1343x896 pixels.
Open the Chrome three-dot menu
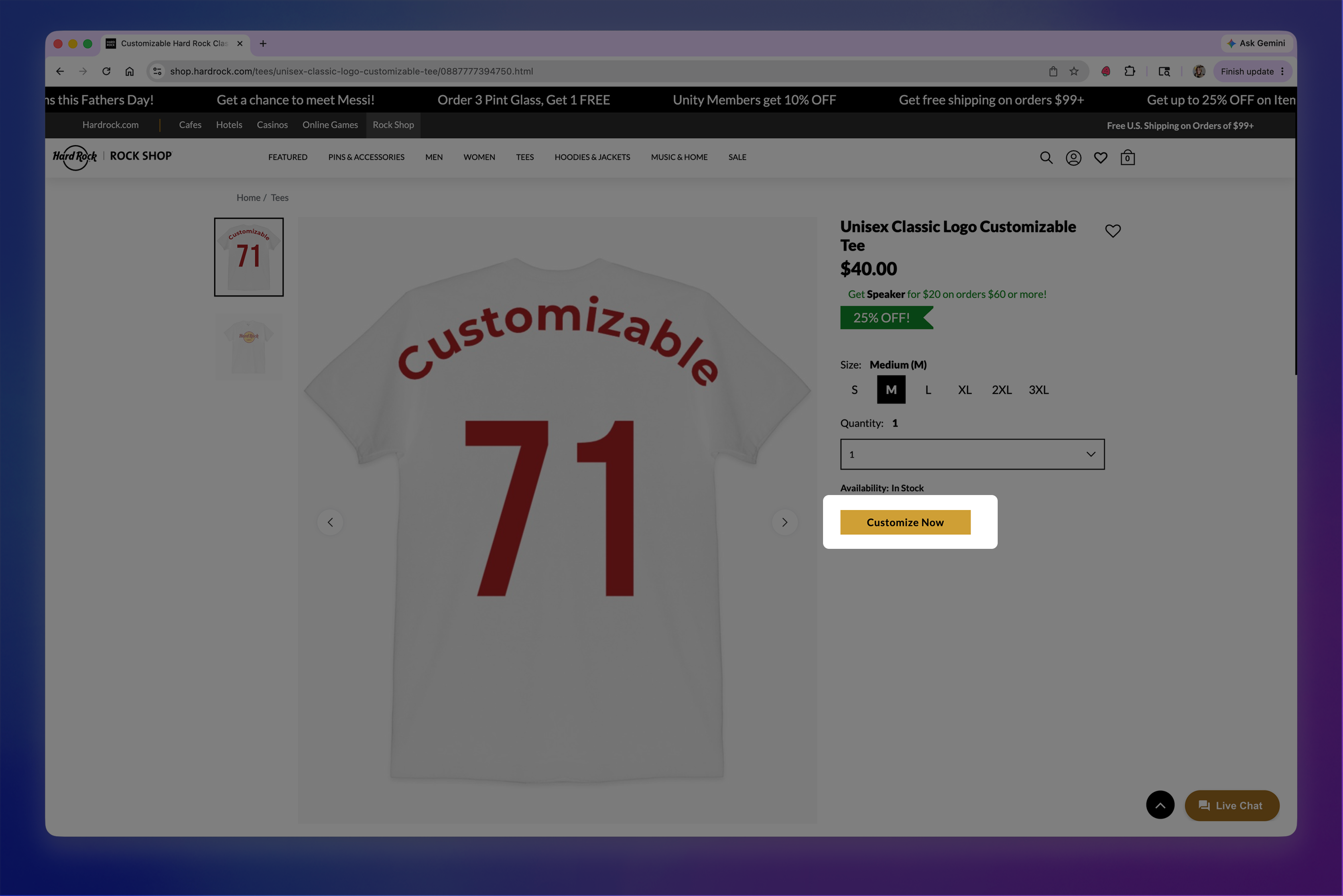pyautogui.click(x=1282, y=71)
